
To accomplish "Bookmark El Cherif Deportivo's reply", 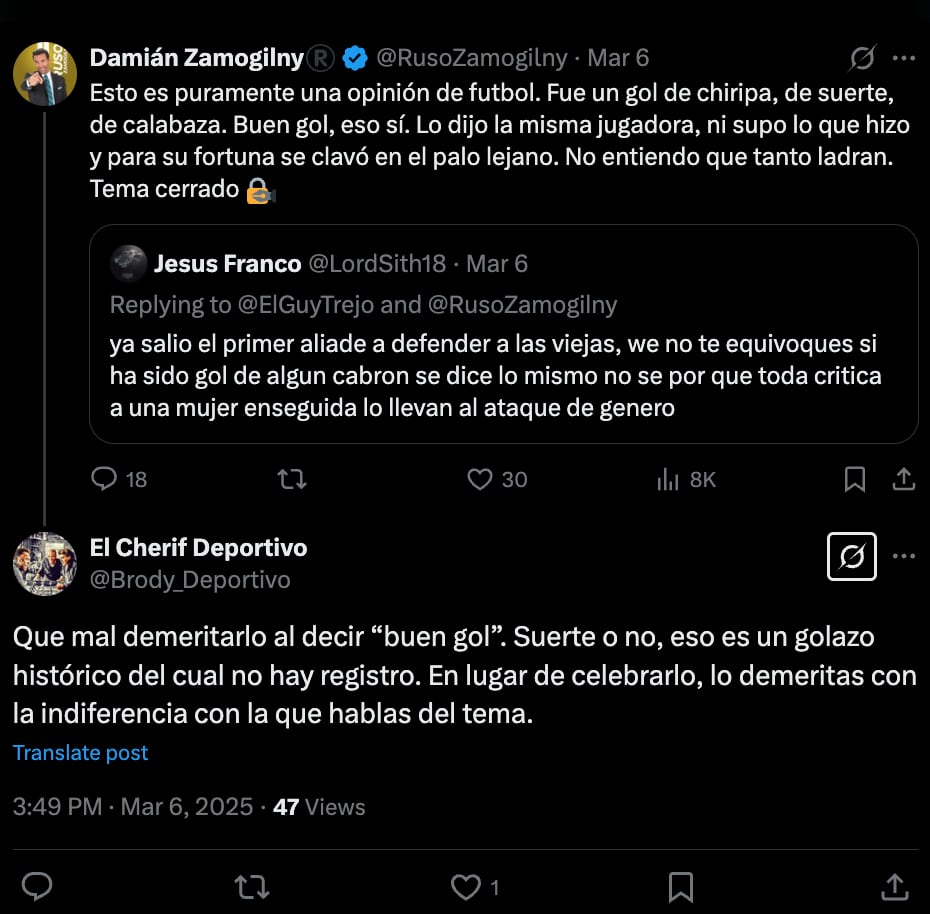I will (x=681, y=886).
